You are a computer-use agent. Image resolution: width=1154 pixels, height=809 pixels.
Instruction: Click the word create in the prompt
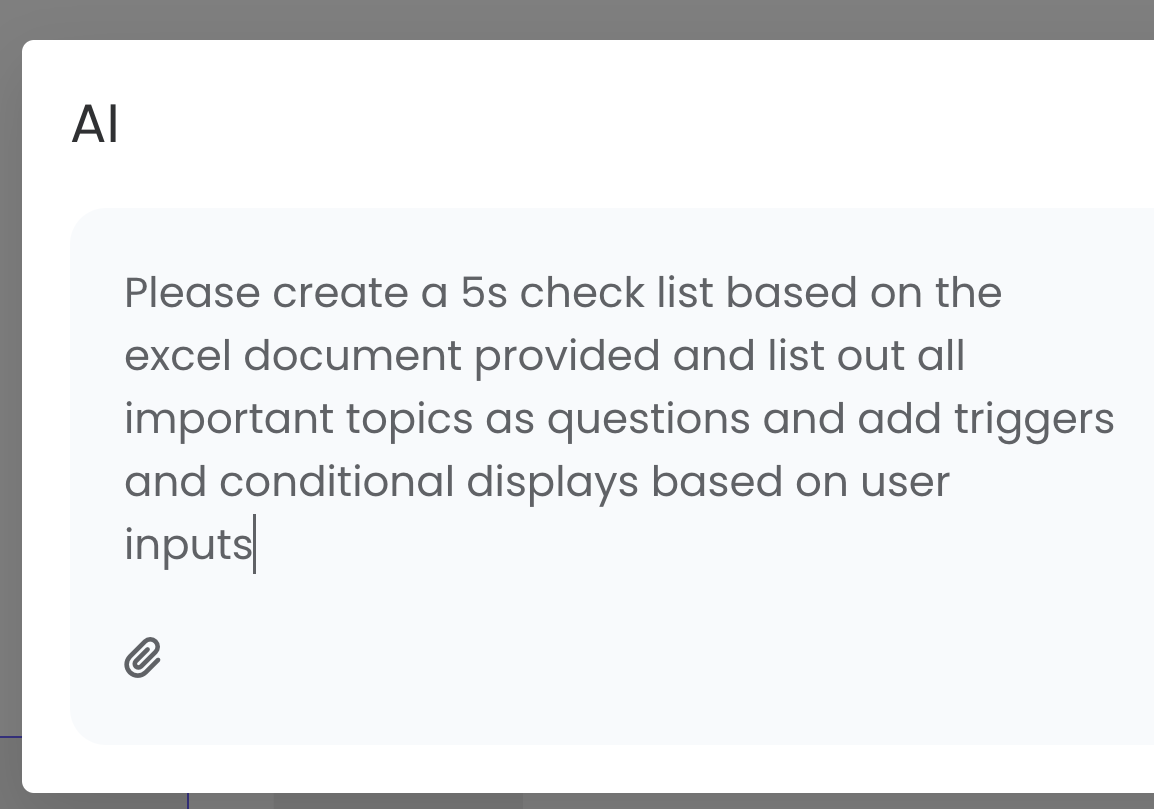(x=340, y=293)
